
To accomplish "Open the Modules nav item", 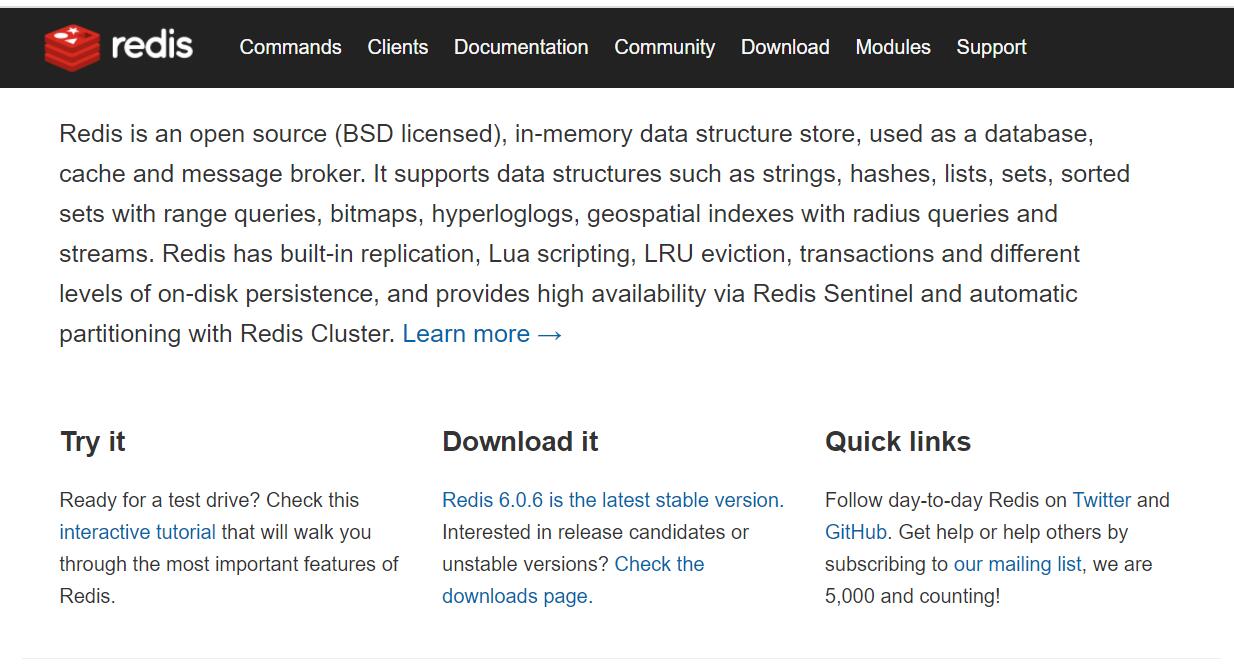I will point(893,47).
